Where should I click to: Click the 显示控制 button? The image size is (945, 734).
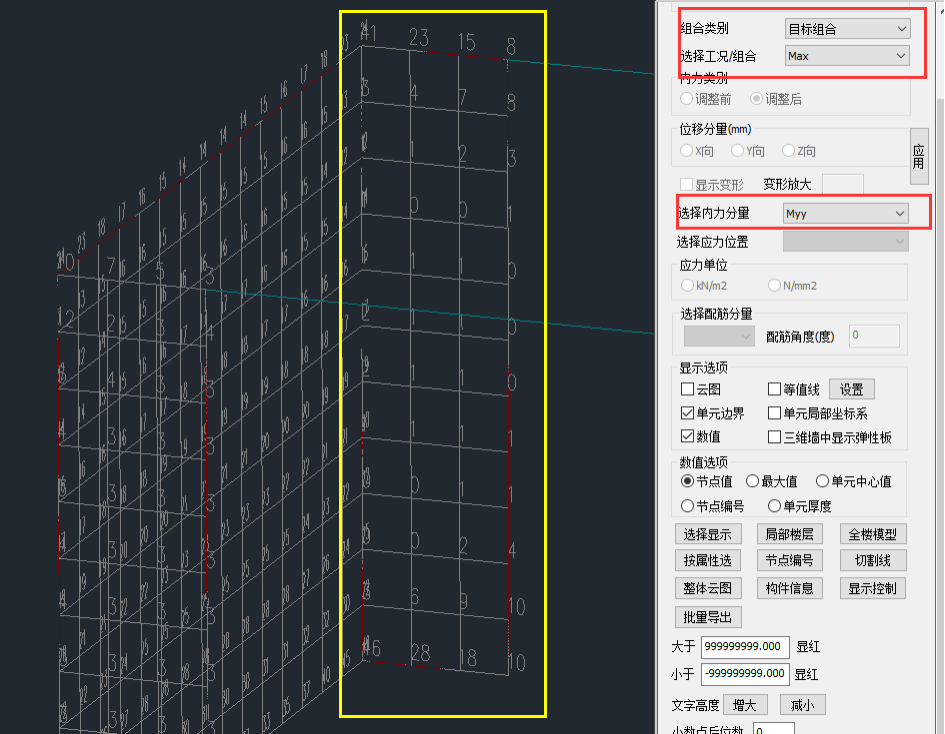[873, 589]
